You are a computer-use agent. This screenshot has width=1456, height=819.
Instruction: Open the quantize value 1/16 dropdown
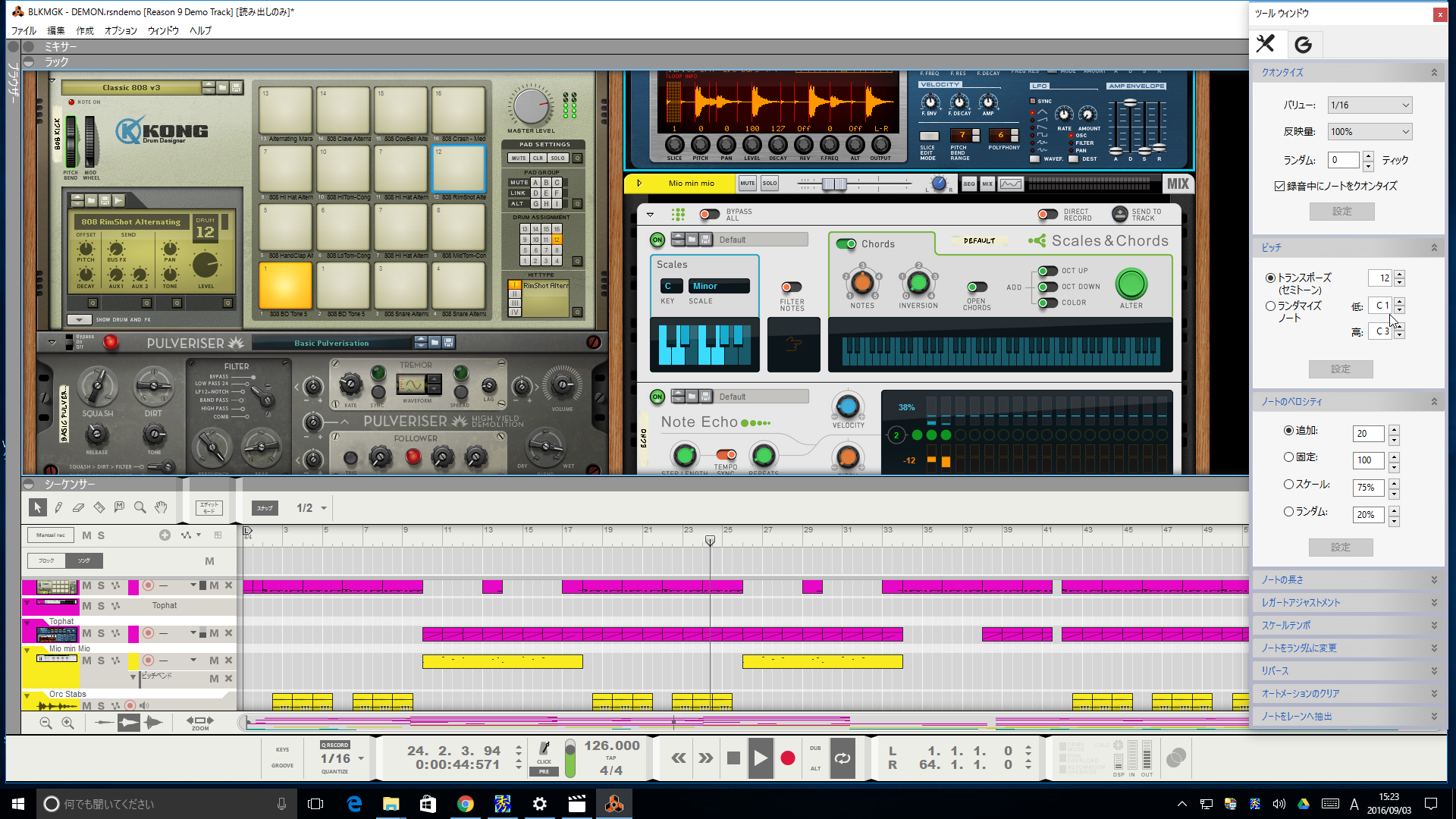(1370, 105)
